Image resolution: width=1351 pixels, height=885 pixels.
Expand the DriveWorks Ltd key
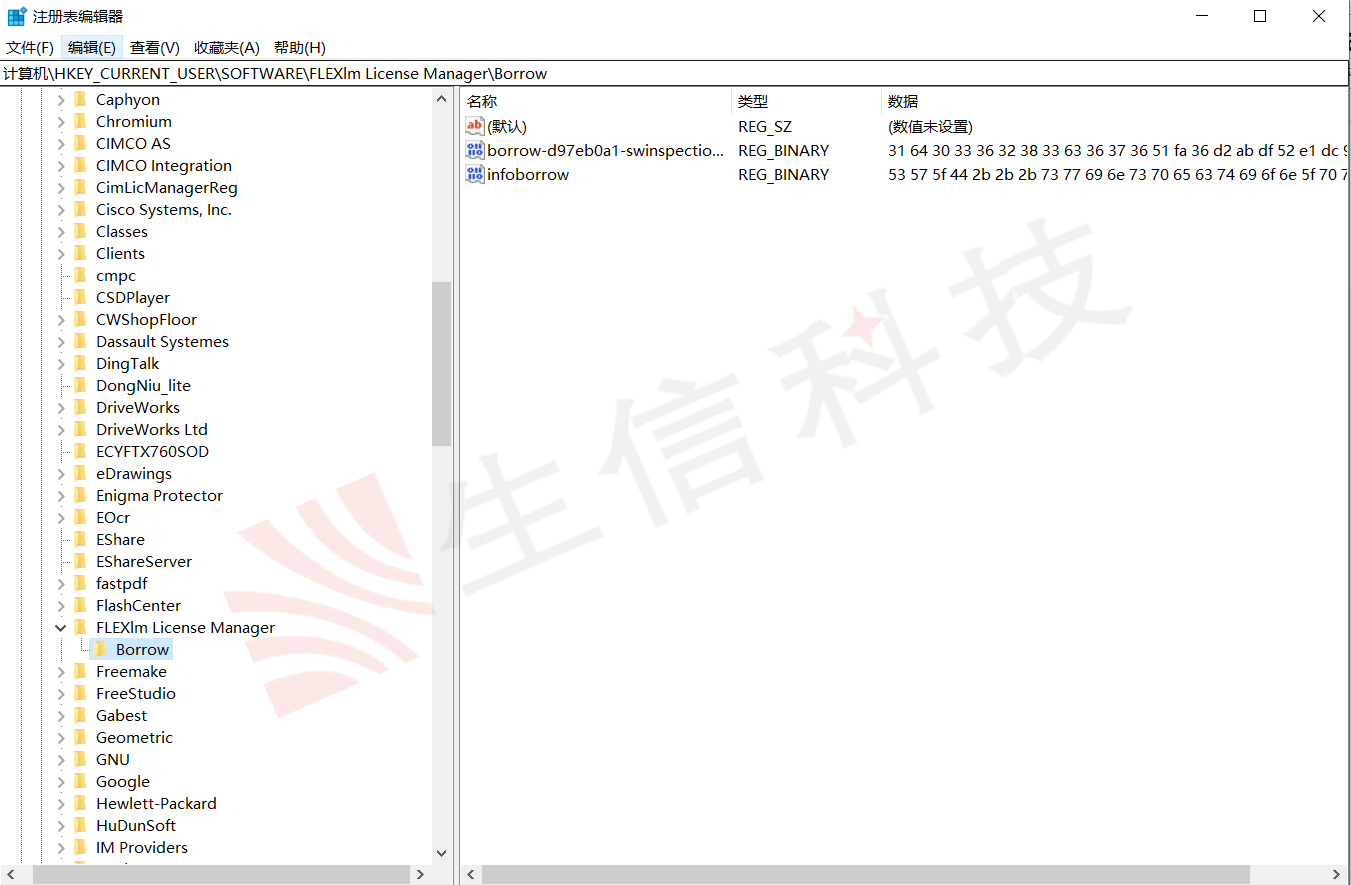[60, 429]
